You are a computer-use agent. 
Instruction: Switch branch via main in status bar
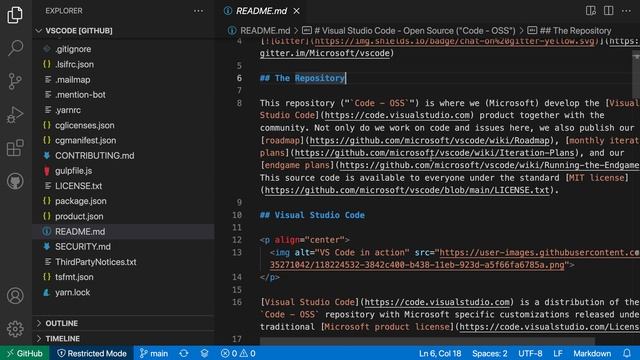[153, 353]
